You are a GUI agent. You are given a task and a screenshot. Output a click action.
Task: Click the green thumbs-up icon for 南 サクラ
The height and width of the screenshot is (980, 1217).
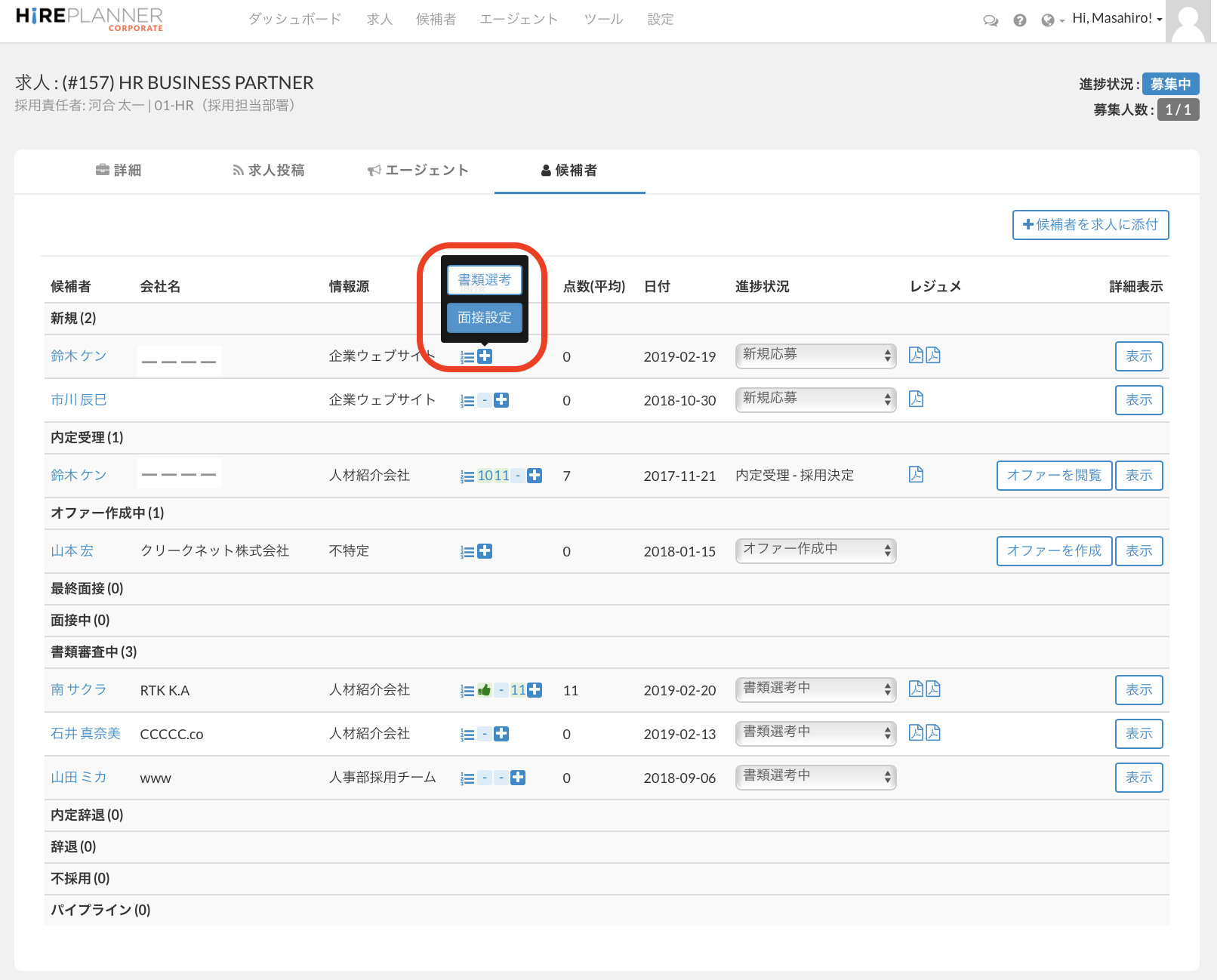(x=485, y=690)
